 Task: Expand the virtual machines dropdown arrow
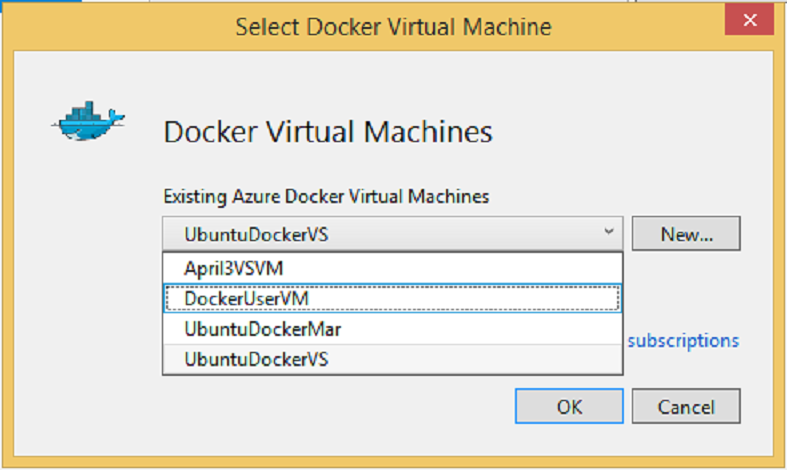[x=609, y=232]
